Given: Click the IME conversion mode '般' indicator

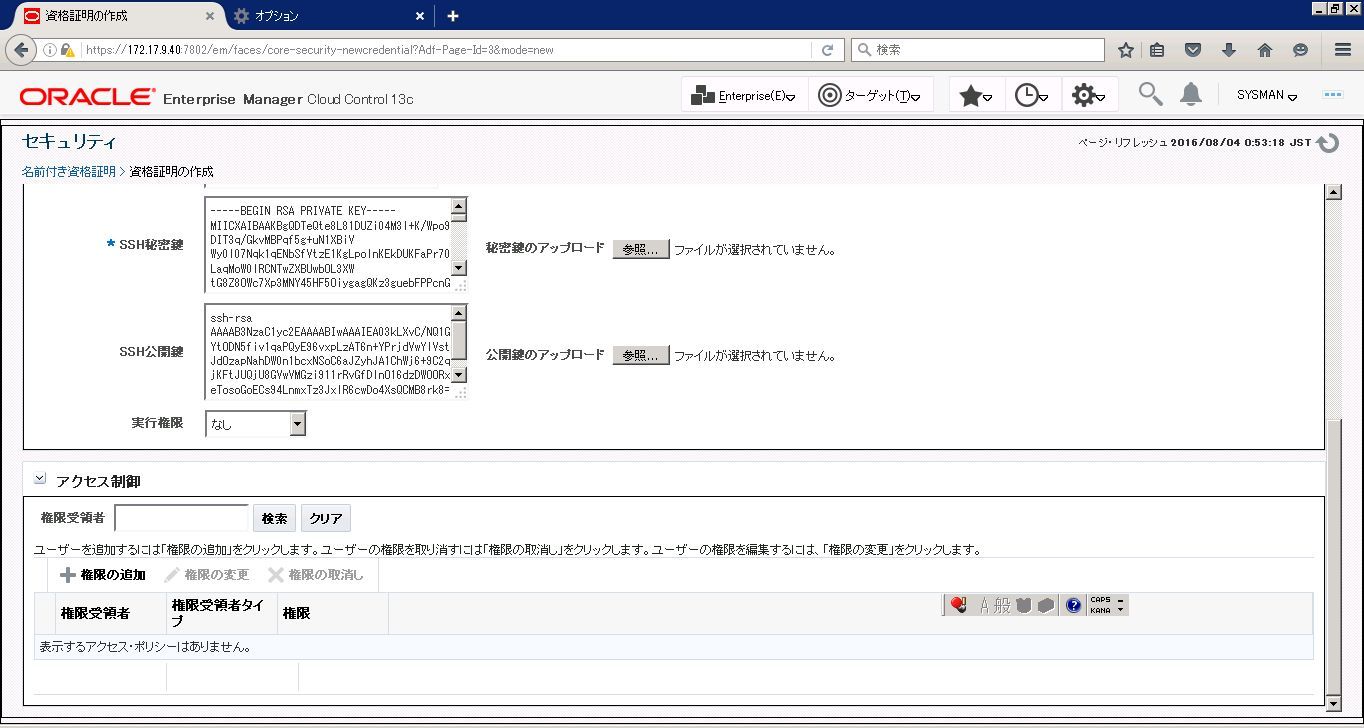Looking at the screenshot, I should click(1002, 605).
